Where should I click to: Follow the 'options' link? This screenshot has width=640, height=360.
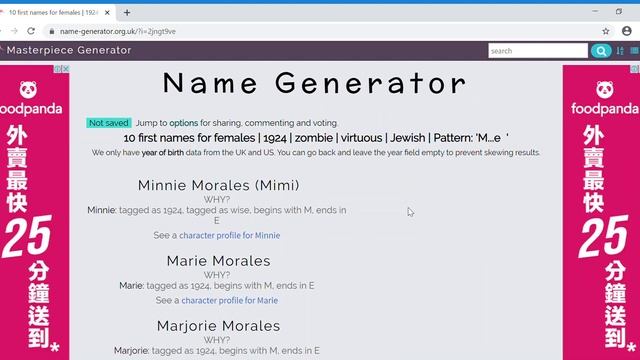pyautogui.click(x=183, y=123)
